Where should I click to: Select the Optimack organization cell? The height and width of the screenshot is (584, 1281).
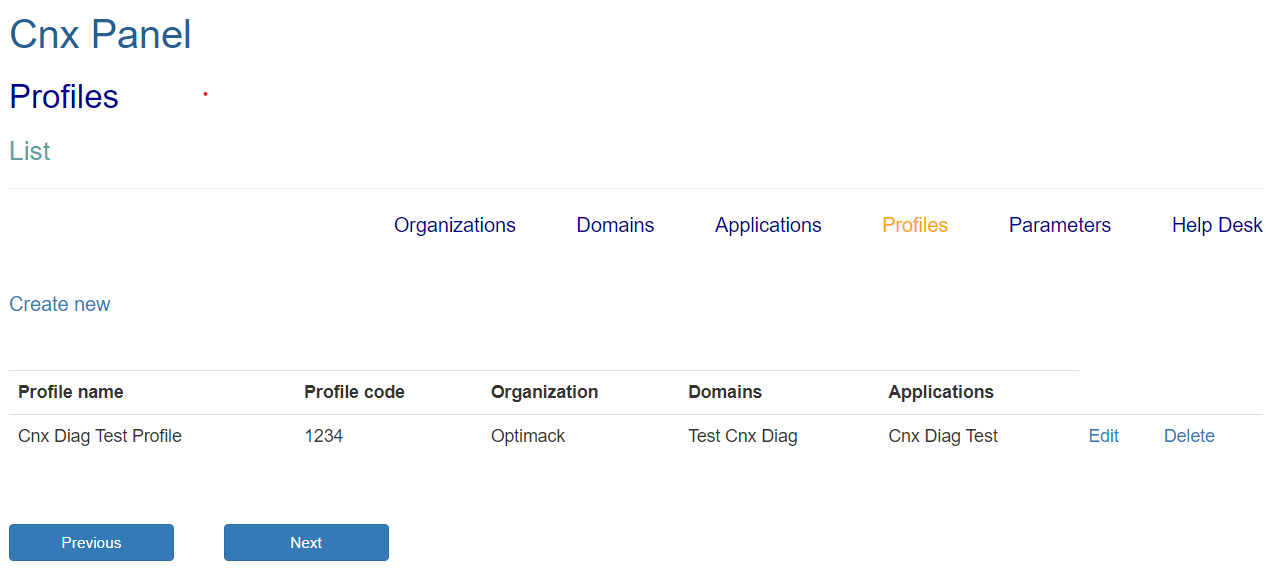click(528, 436)
